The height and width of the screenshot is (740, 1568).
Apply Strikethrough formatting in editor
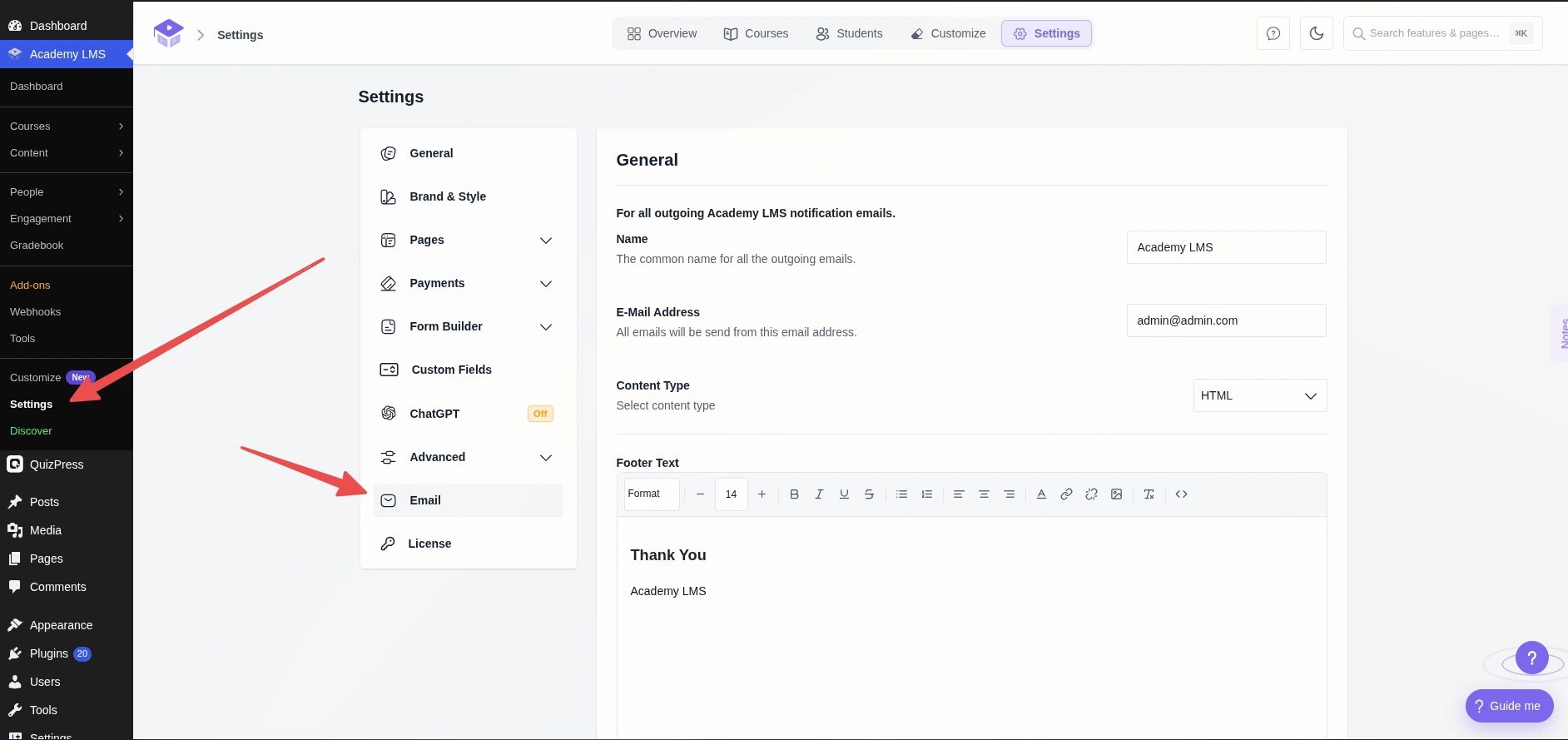click(869, 494)
